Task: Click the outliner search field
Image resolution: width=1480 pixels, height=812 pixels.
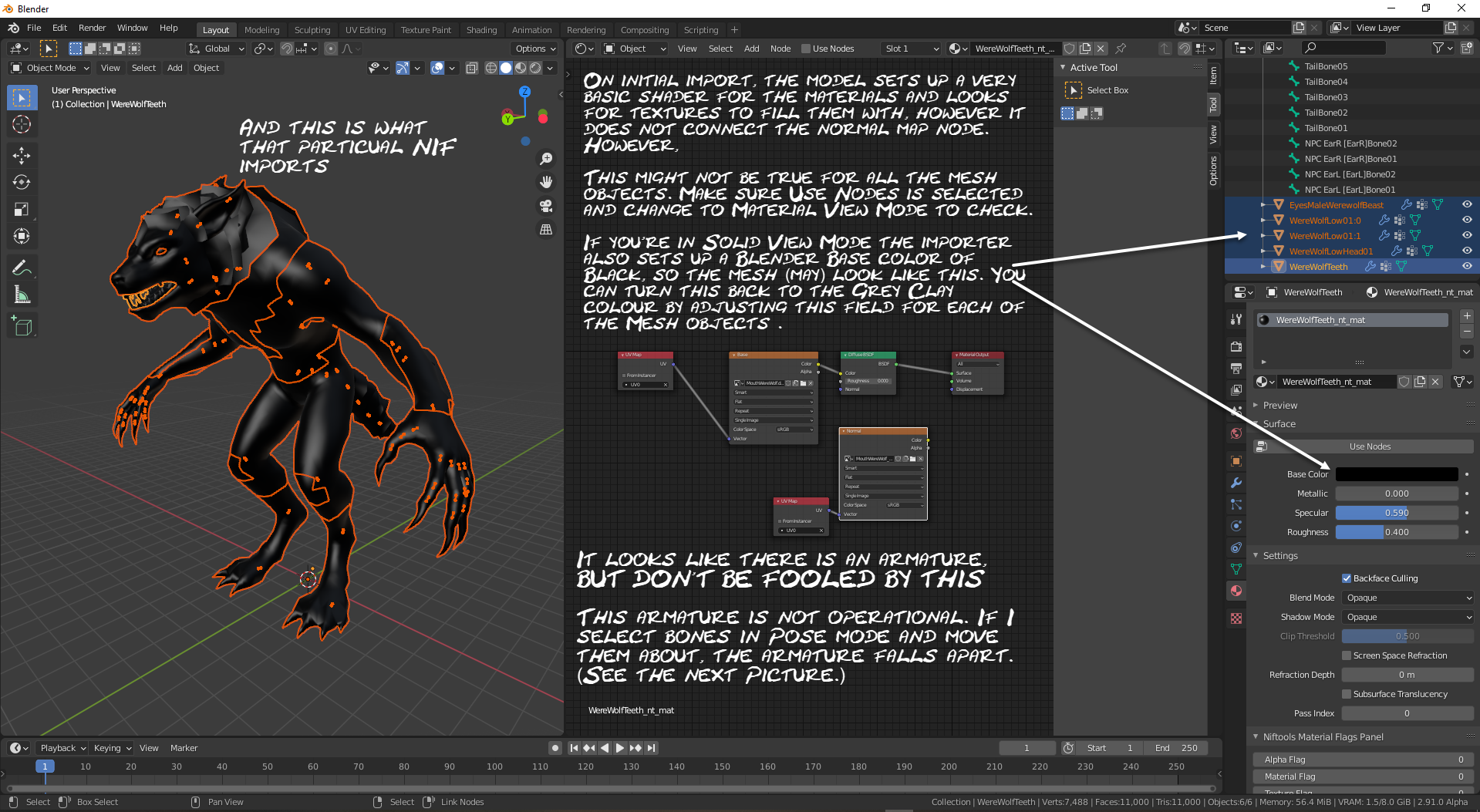Action: [x=1343, y=48]
